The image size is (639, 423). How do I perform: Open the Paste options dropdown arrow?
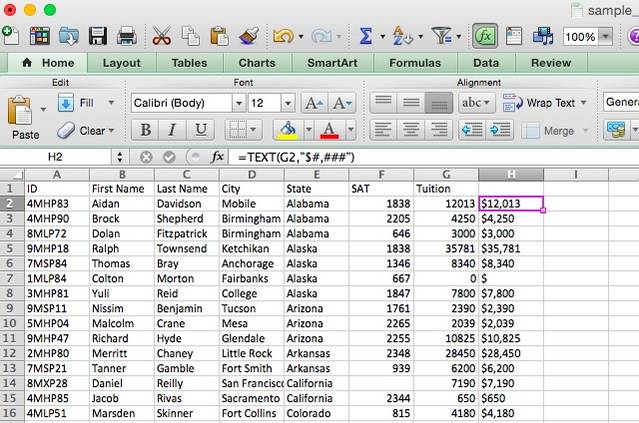click(43, 109)
